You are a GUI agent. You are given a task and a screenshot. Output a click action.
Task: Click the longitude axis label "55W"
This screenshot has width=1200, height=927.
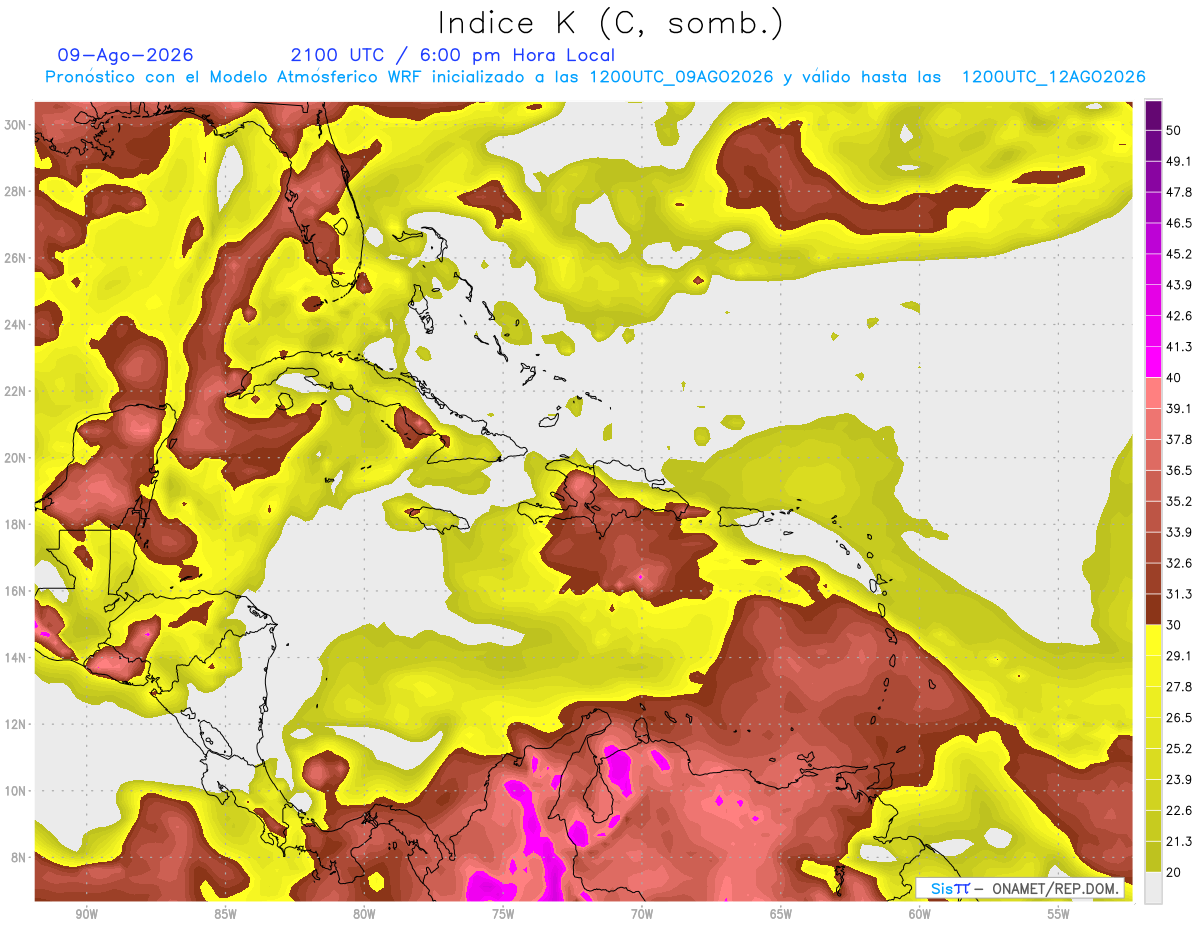pyautogui.click(x=1059, y=914)
